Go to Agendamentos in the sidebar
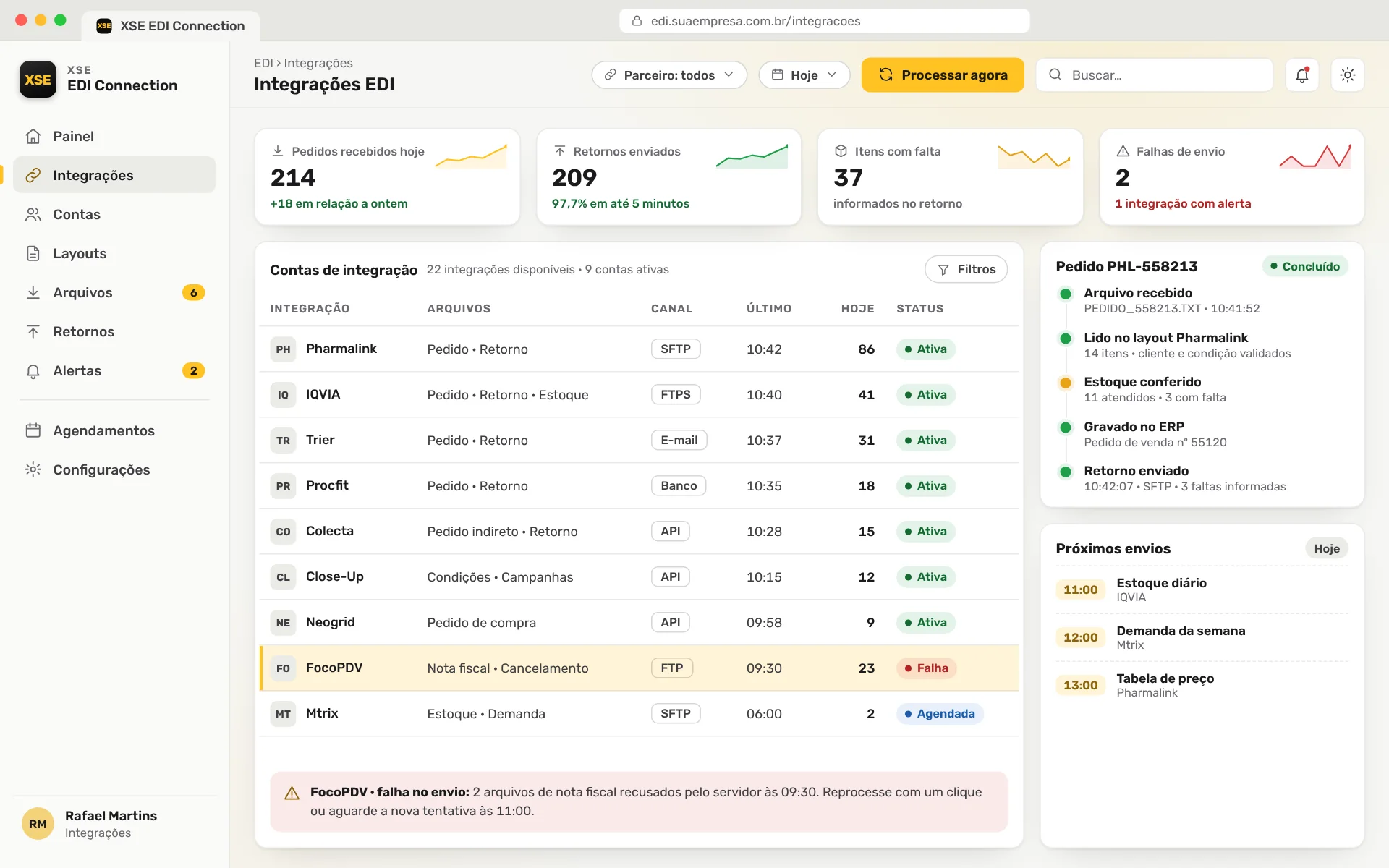Screen dimensions: 1389x868 [x=114, y=430]
